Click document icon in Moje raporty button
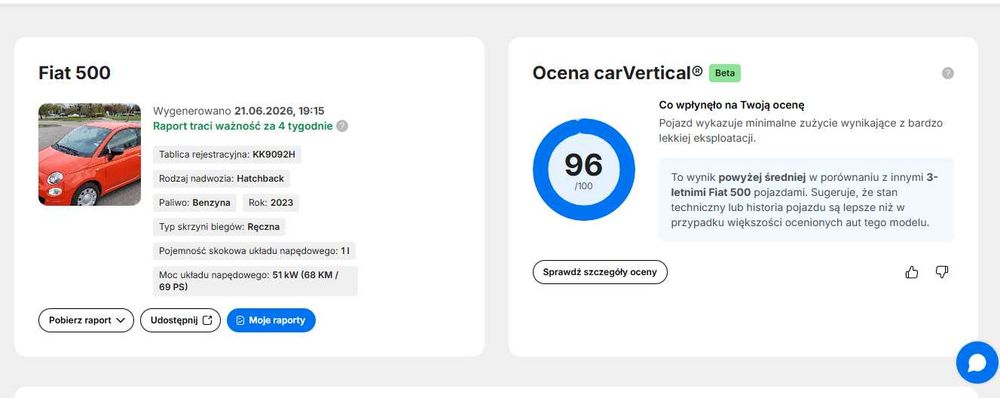 click(x=240, y=320)
